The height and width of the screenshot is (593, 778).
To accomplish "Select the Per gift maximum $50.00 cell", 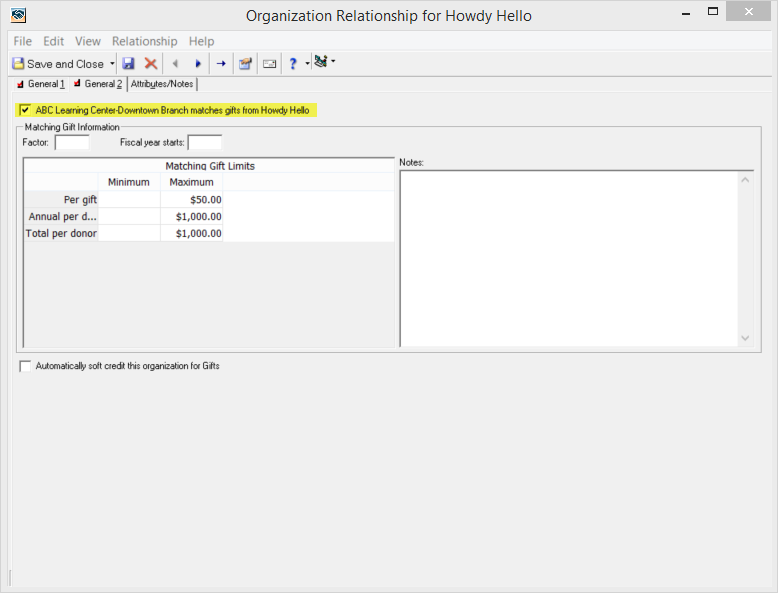I will point(192,199).
